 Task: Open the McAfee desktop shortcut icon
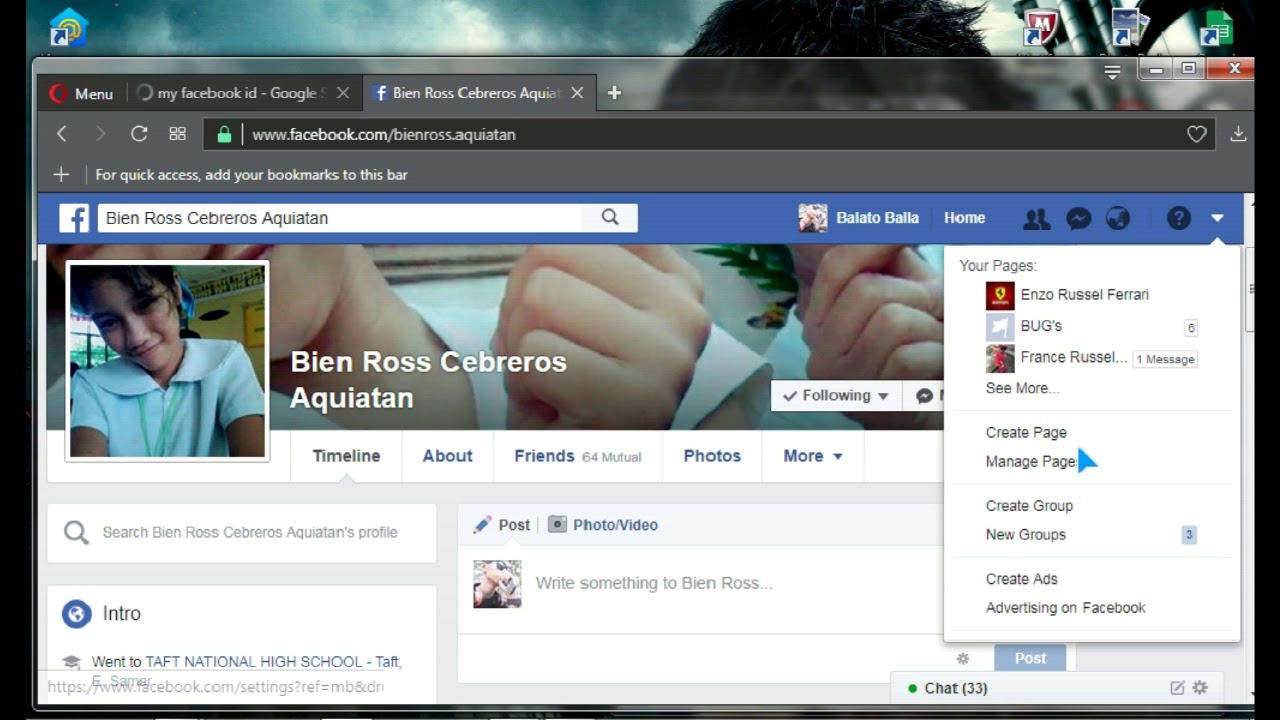[x=1040, y=27]
